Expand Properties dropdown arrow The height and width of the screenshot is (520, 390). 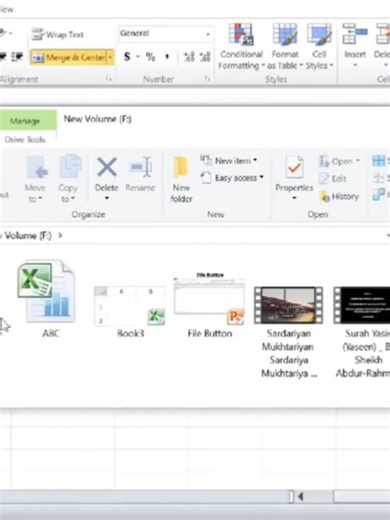pos(294,198)
